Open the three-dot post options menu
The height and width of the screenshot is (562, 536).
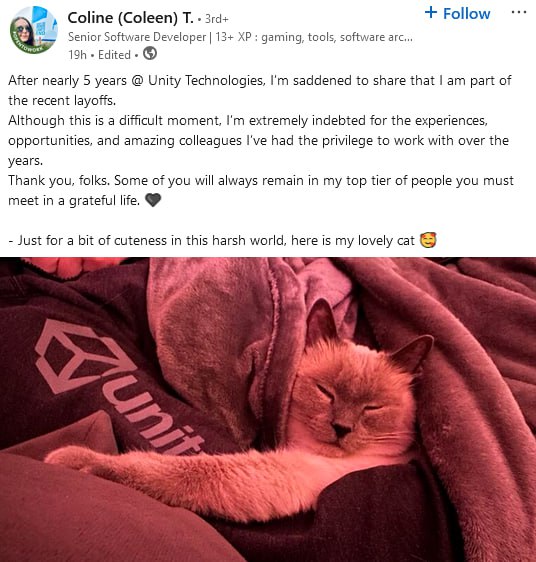[x=519, y=13]
